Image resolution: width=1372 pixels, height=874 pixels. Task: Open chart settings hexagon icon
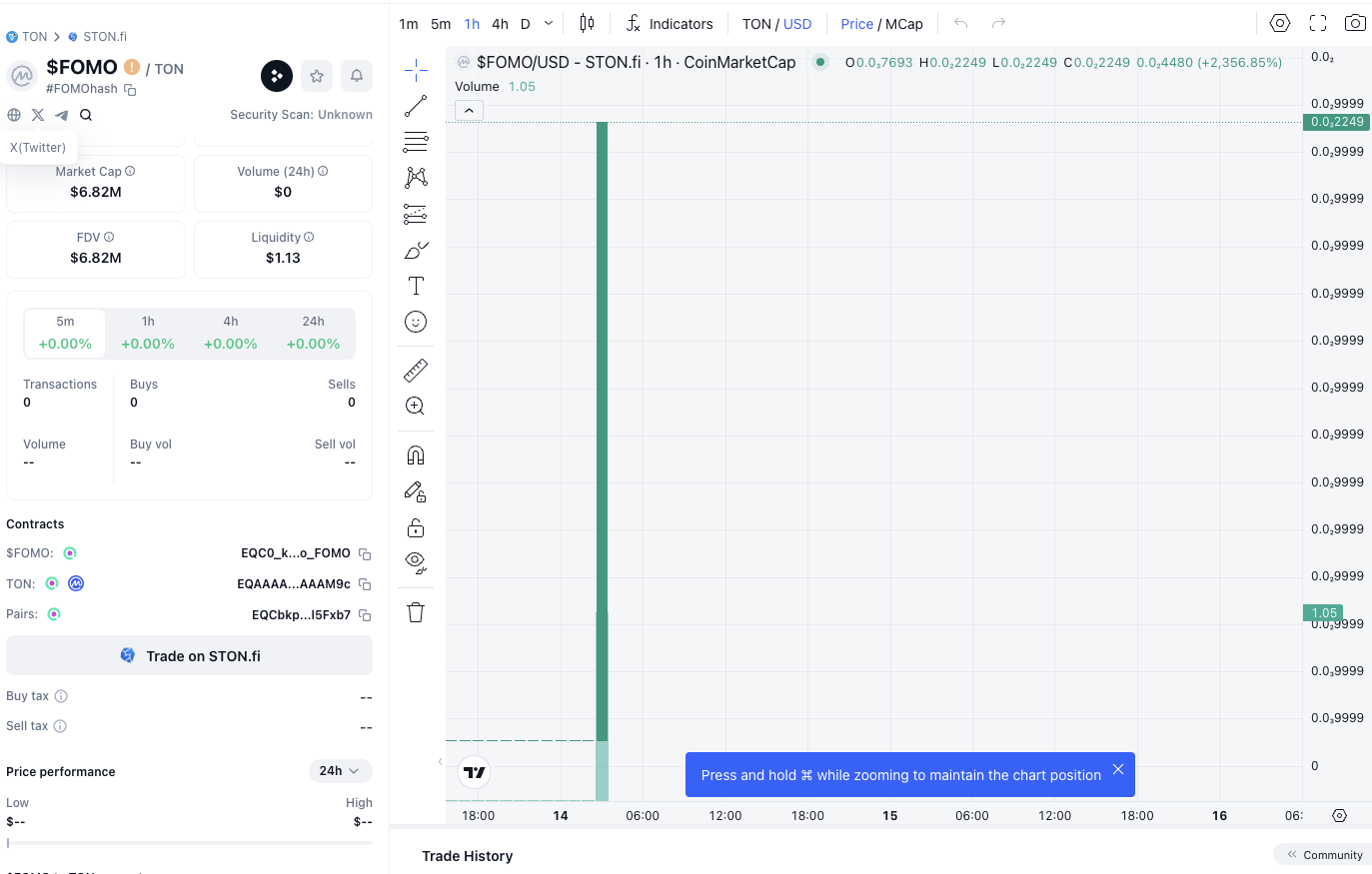(x=1280, y=23)
